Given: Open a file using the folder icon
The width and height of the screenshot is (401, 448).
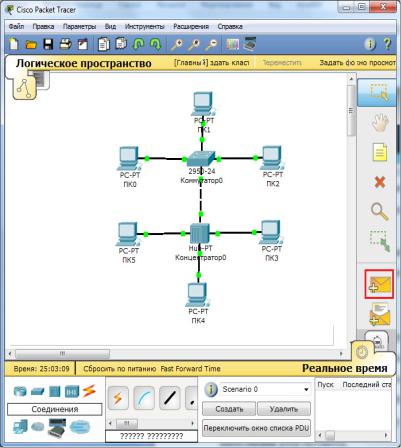Looking at the screenshot, I should click(x=31, y=44).
